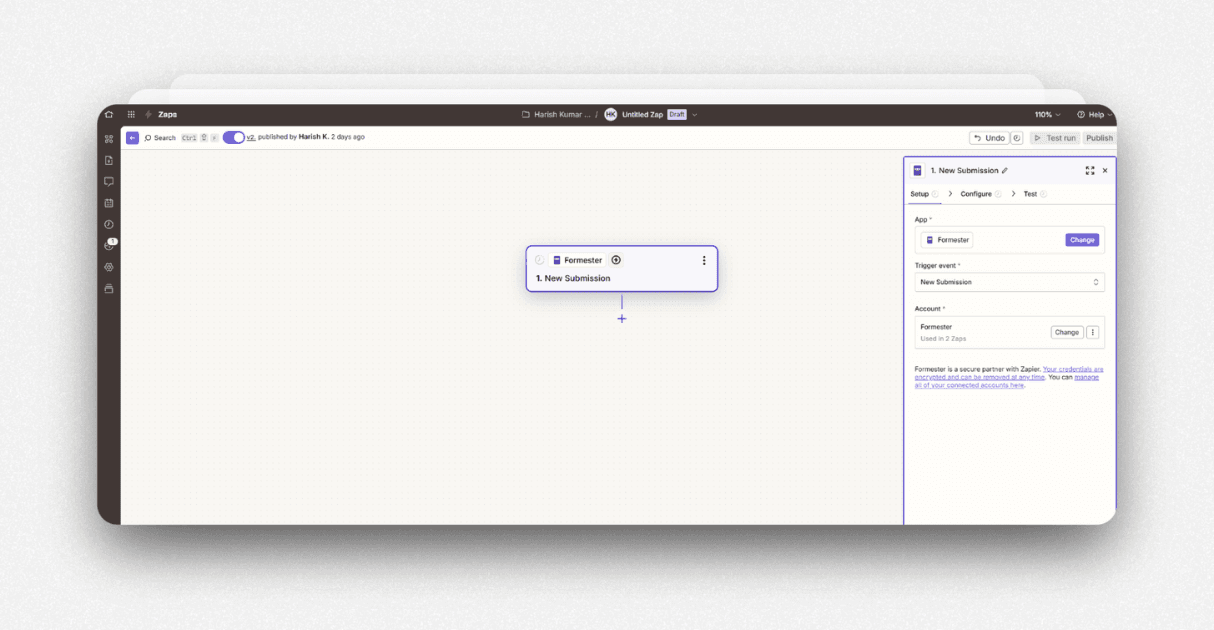Click the Undo button

(989, 138)
